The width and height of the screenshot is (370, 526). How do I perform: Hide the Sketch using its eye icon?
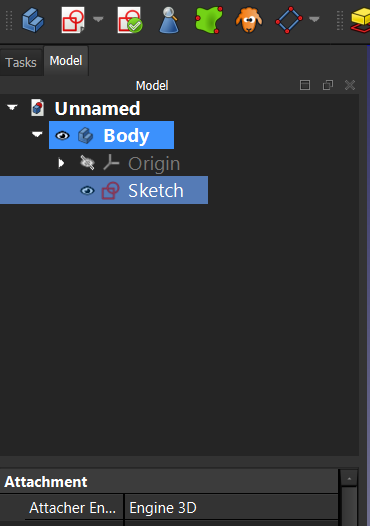[x=87, y=191]
